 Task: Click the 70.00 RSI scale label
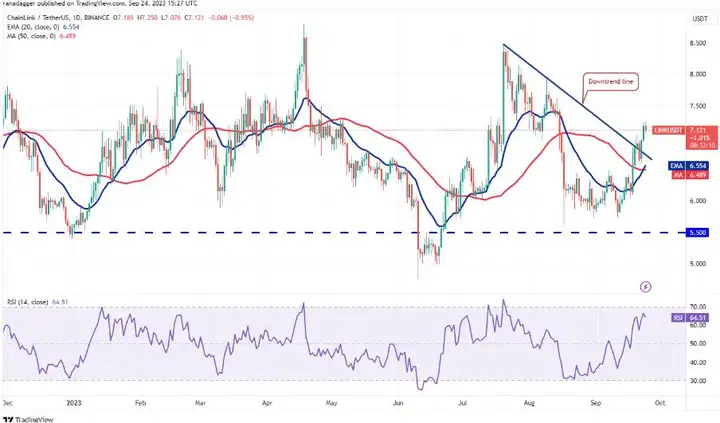coord(698,306)
